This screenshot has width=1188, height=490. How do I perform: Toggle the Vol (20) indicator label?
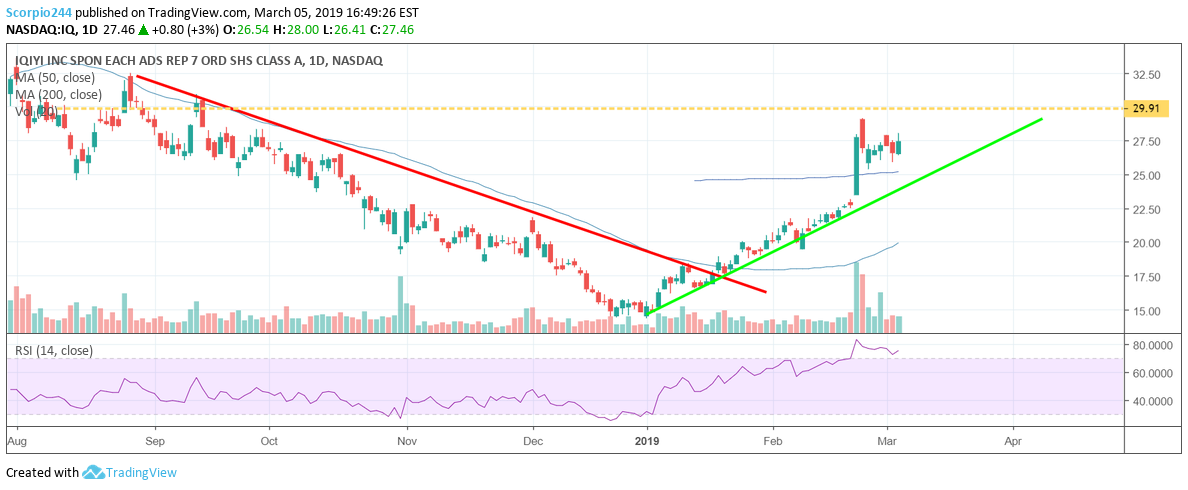(x=34, y=111)
